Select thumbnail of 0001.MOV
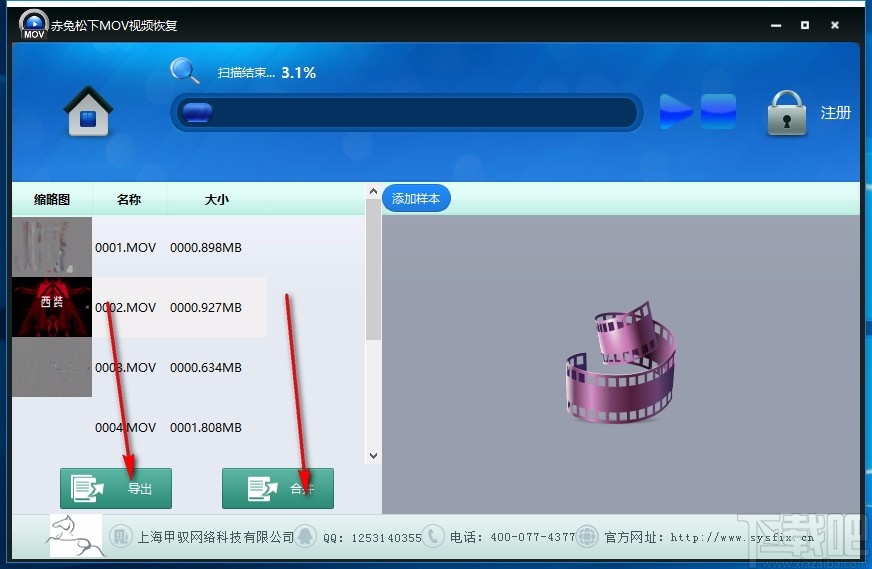872x569 pixels. pos(52,247)
